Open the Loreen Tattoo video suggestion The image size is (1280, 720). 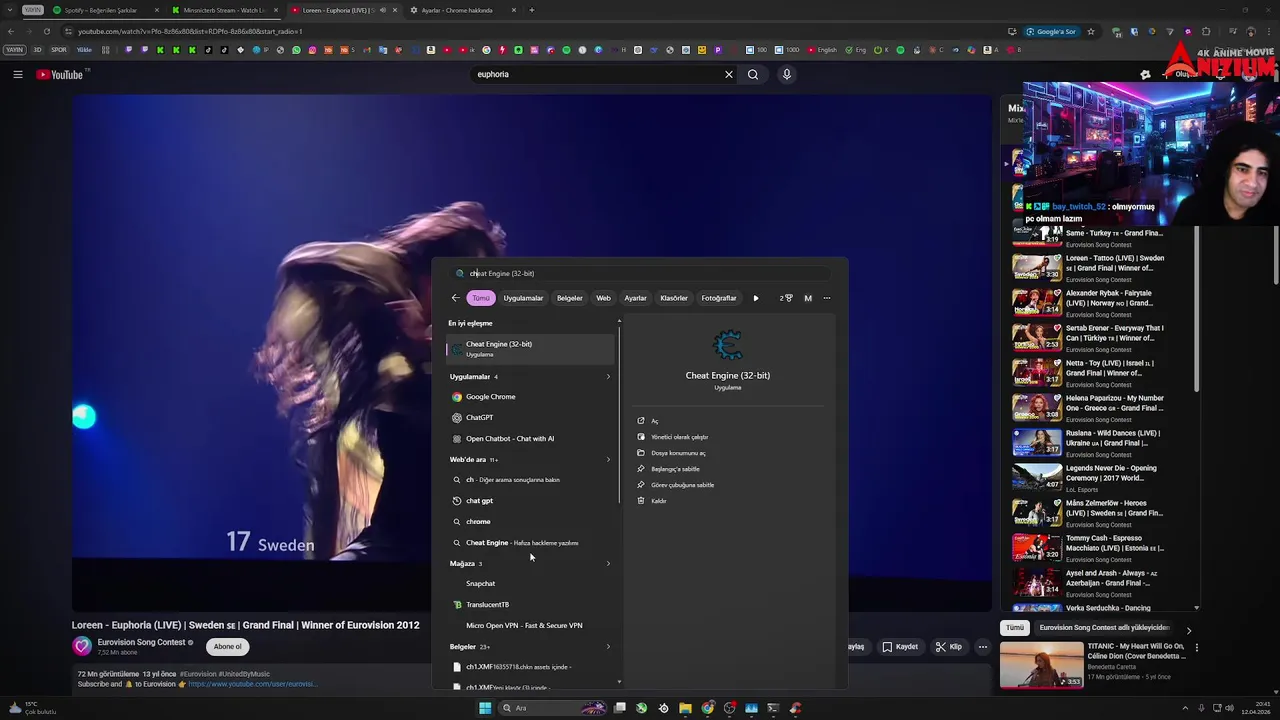pyautogui.click(x=1090, y=268)
